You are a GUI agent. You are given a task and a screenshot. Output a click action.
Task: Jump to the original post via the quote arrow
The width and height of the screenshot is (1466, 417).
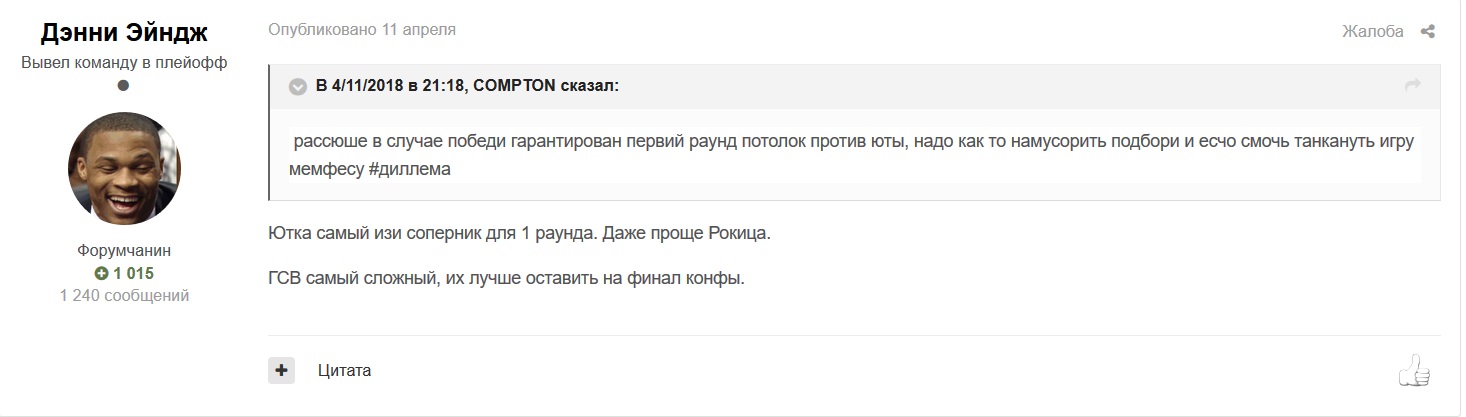1413,86
